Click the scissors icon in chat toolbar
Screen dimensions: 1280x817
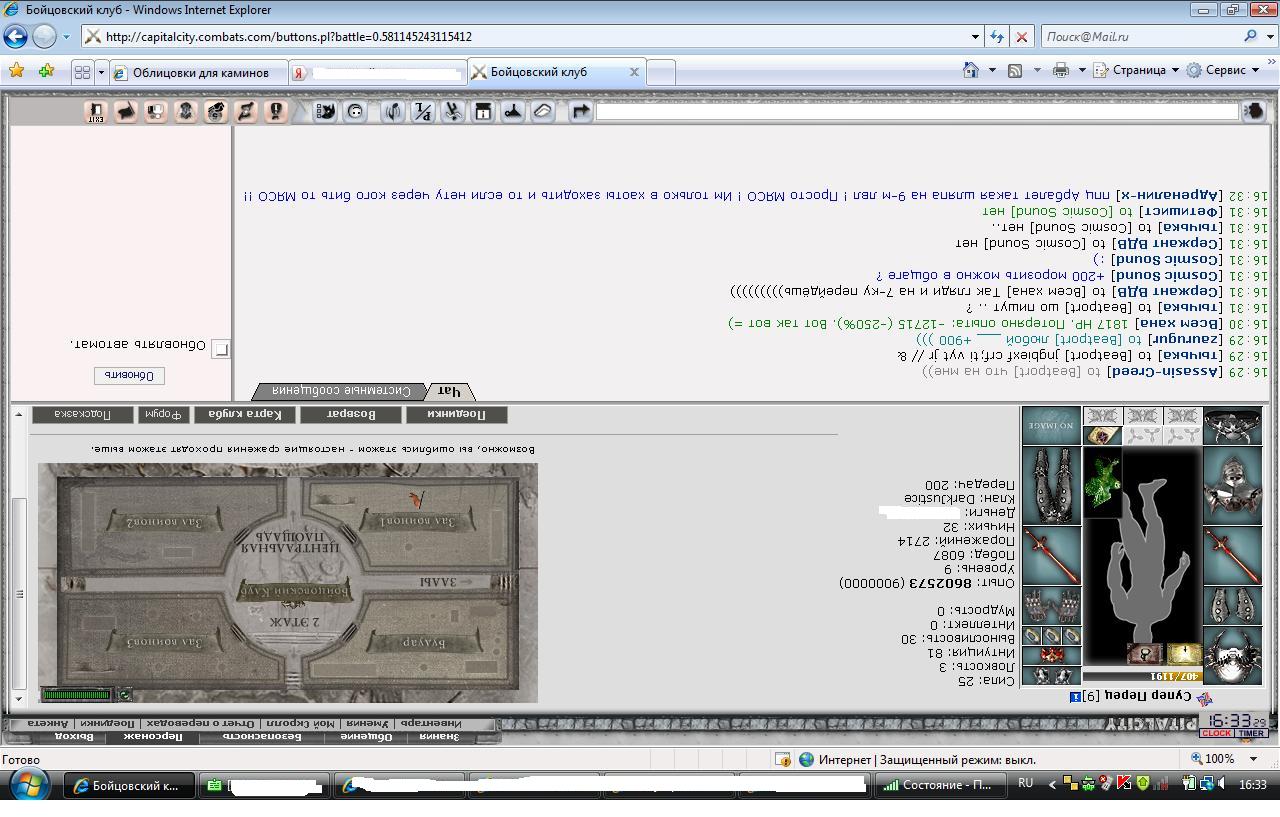tap(453, 111)
